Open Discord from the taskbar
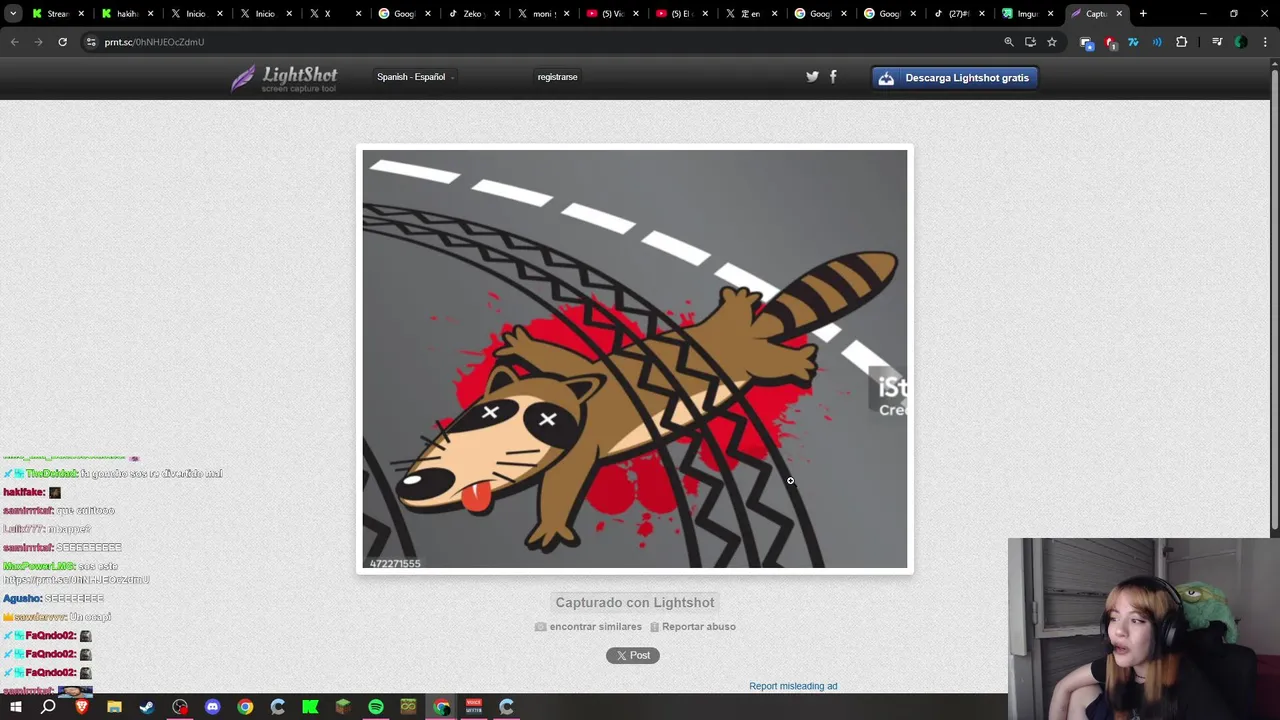 (212, 707)
